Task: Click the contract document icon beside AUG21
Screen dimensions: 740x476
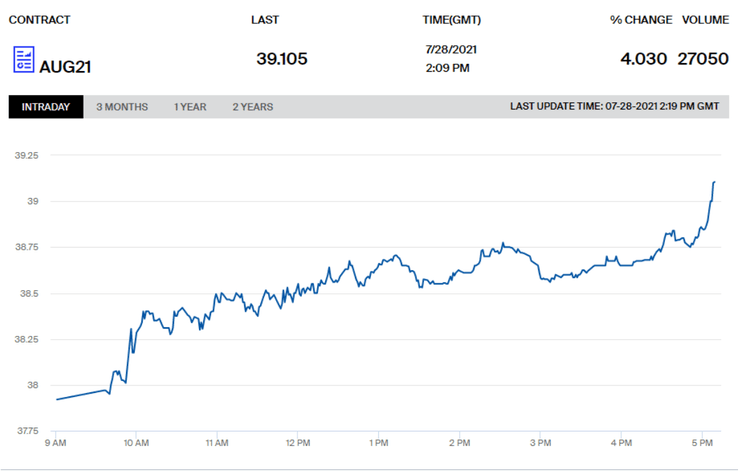Action: [23, 59]
